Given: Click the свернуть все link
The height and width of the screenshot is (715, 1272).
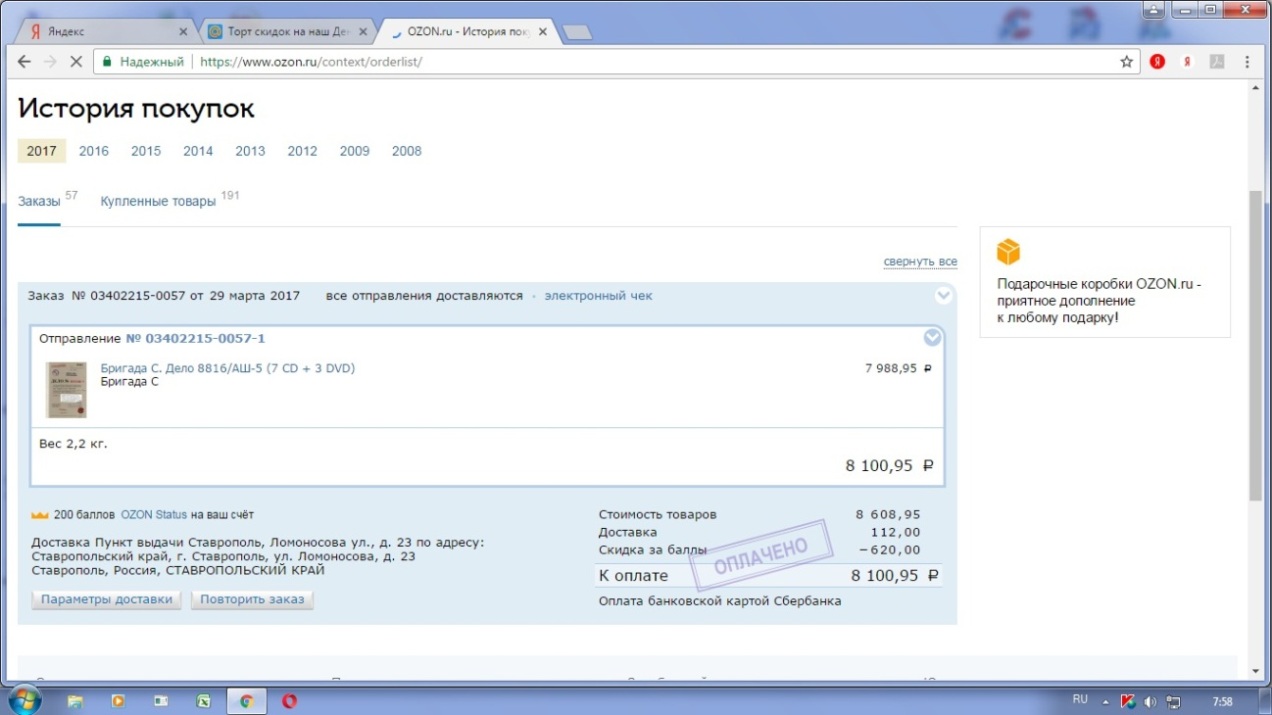Looking at the screenshot, I should click(x=920, y=262).
